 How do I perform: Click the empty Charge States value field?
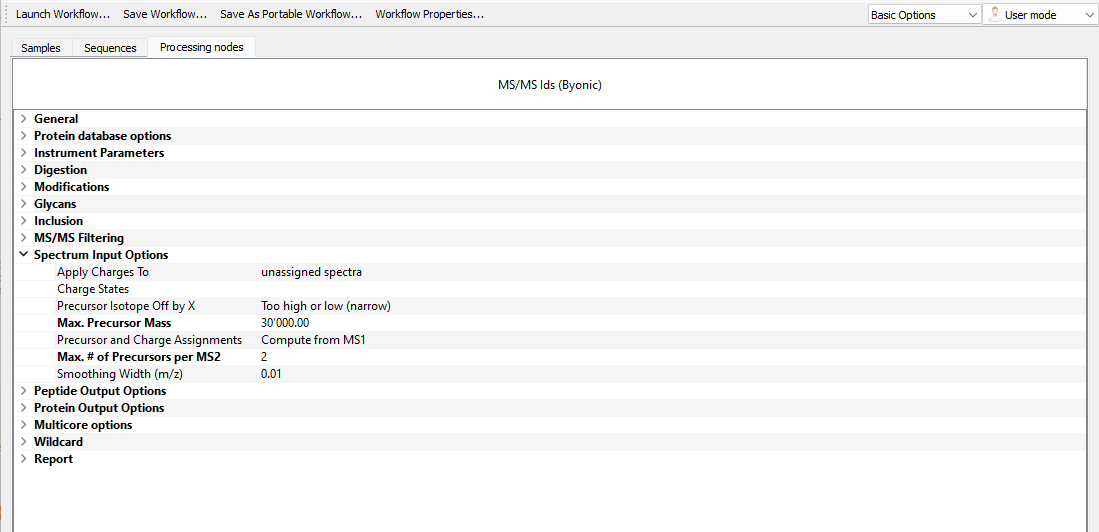[x=671, y=289]
